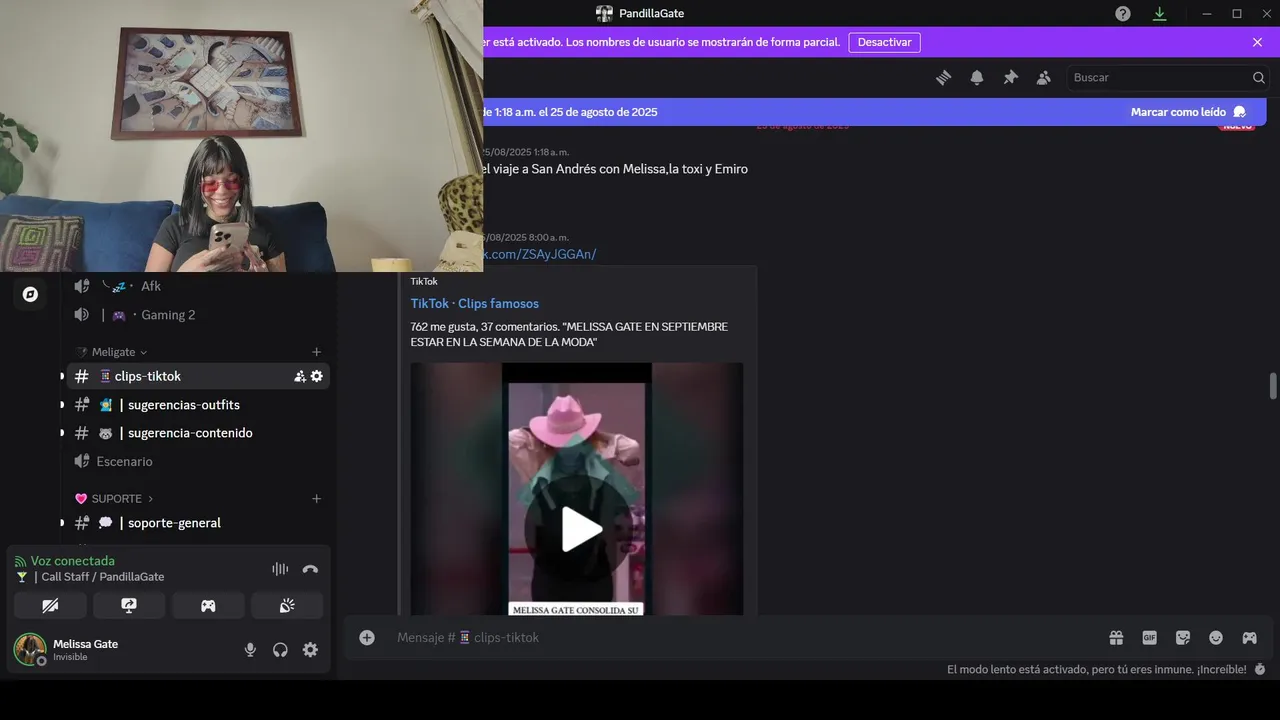Open the tiktok.com/ZSAyJGGAn link
Viewport: 1280px width, 720px height.
point(540,254)
